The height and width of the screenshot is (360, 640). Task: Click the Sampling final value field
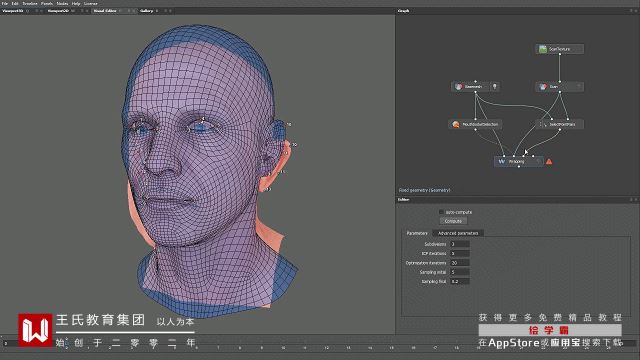pyautogui.click(x=460, y=281)
